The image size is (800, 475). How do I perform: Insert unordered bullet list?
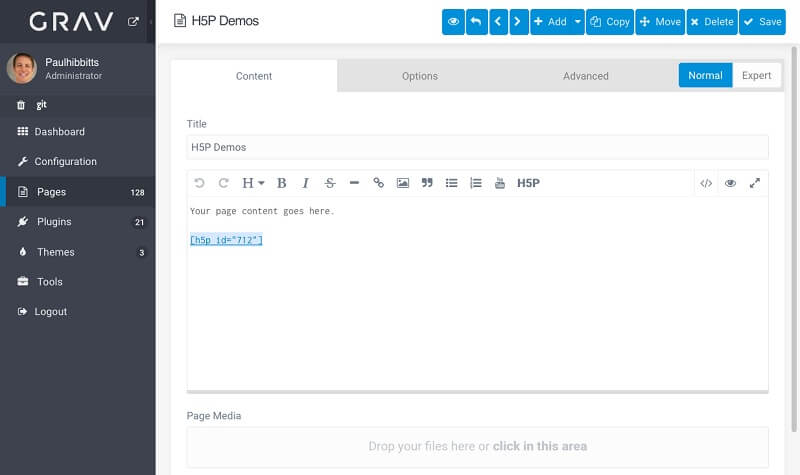pos(451,183)
